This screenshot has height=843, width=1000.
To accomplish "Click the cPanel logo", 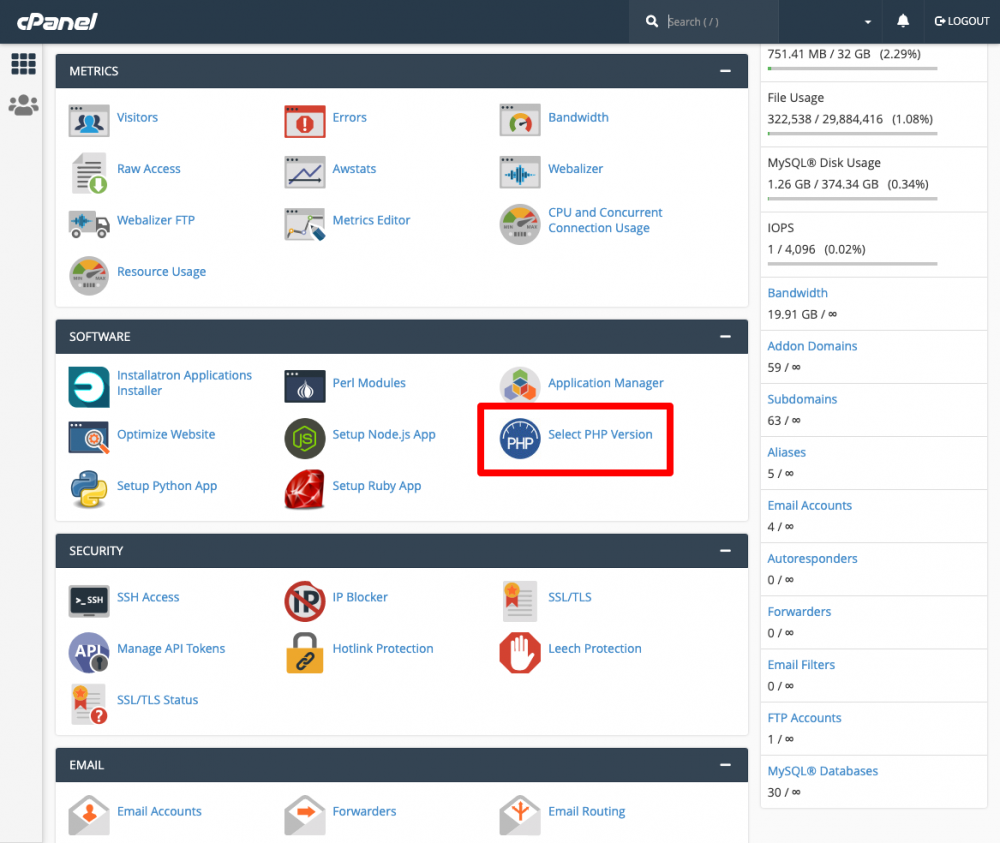I will coord(57,21).
